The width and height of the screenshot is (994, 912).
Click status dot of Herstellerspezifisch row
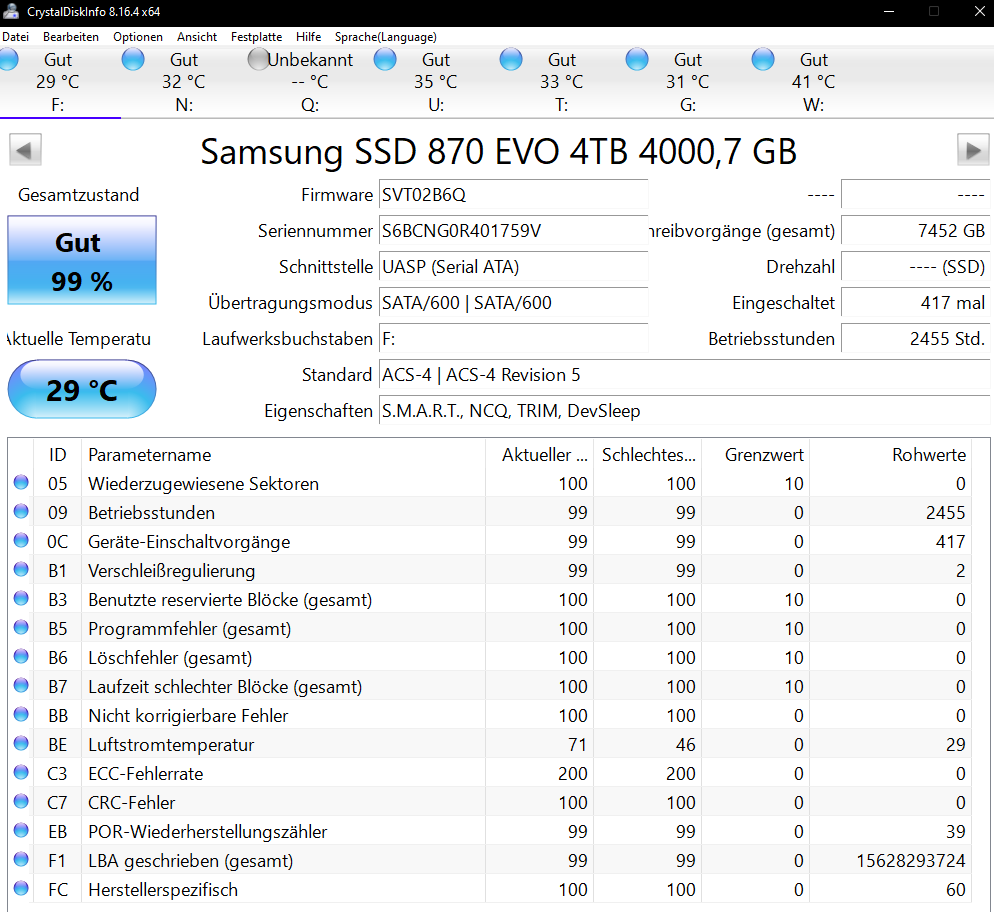point(22,889)
